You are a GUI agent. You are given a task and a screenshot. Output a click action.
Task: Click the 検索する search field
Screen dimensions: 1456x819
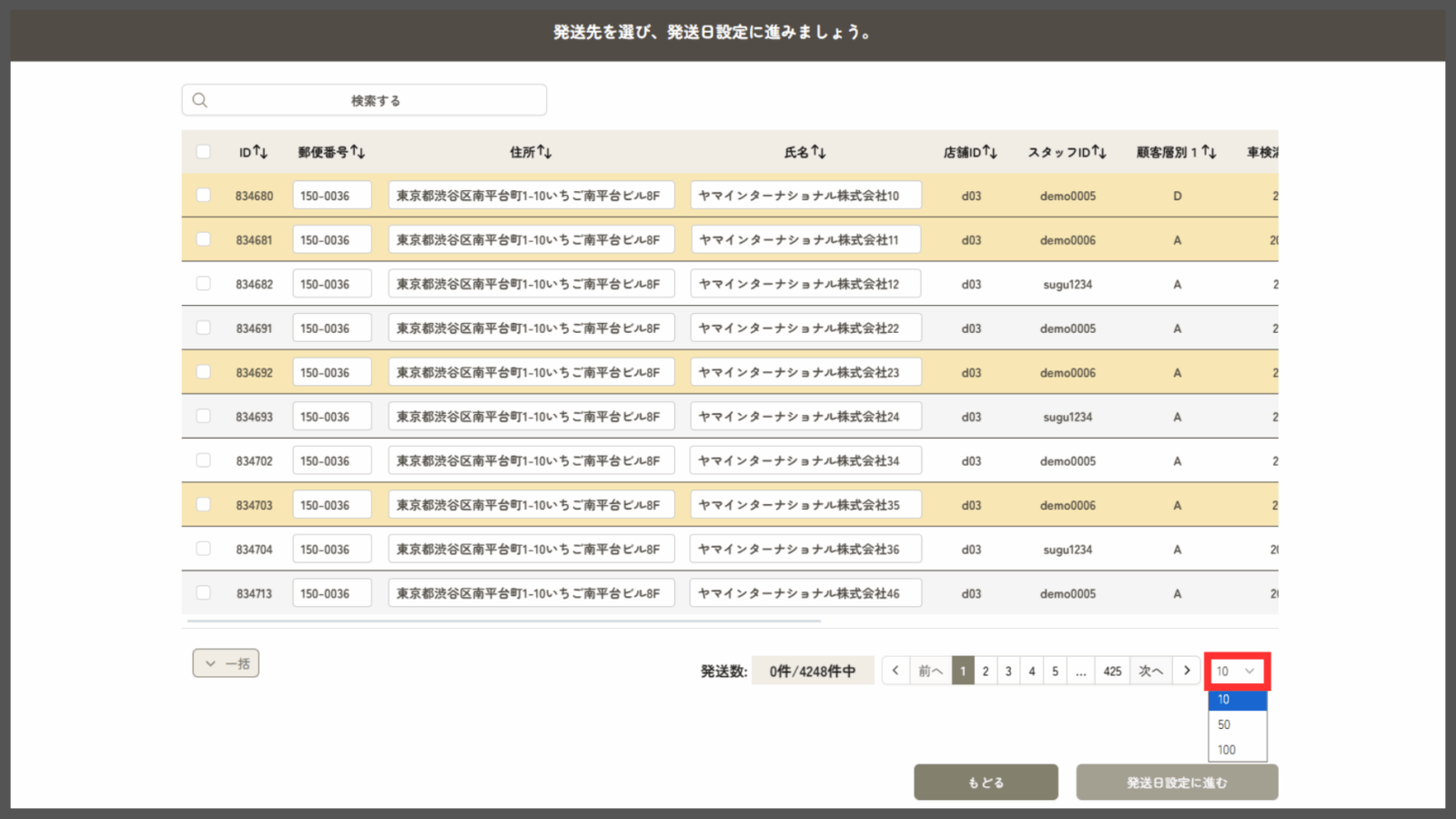click(375, 100)
